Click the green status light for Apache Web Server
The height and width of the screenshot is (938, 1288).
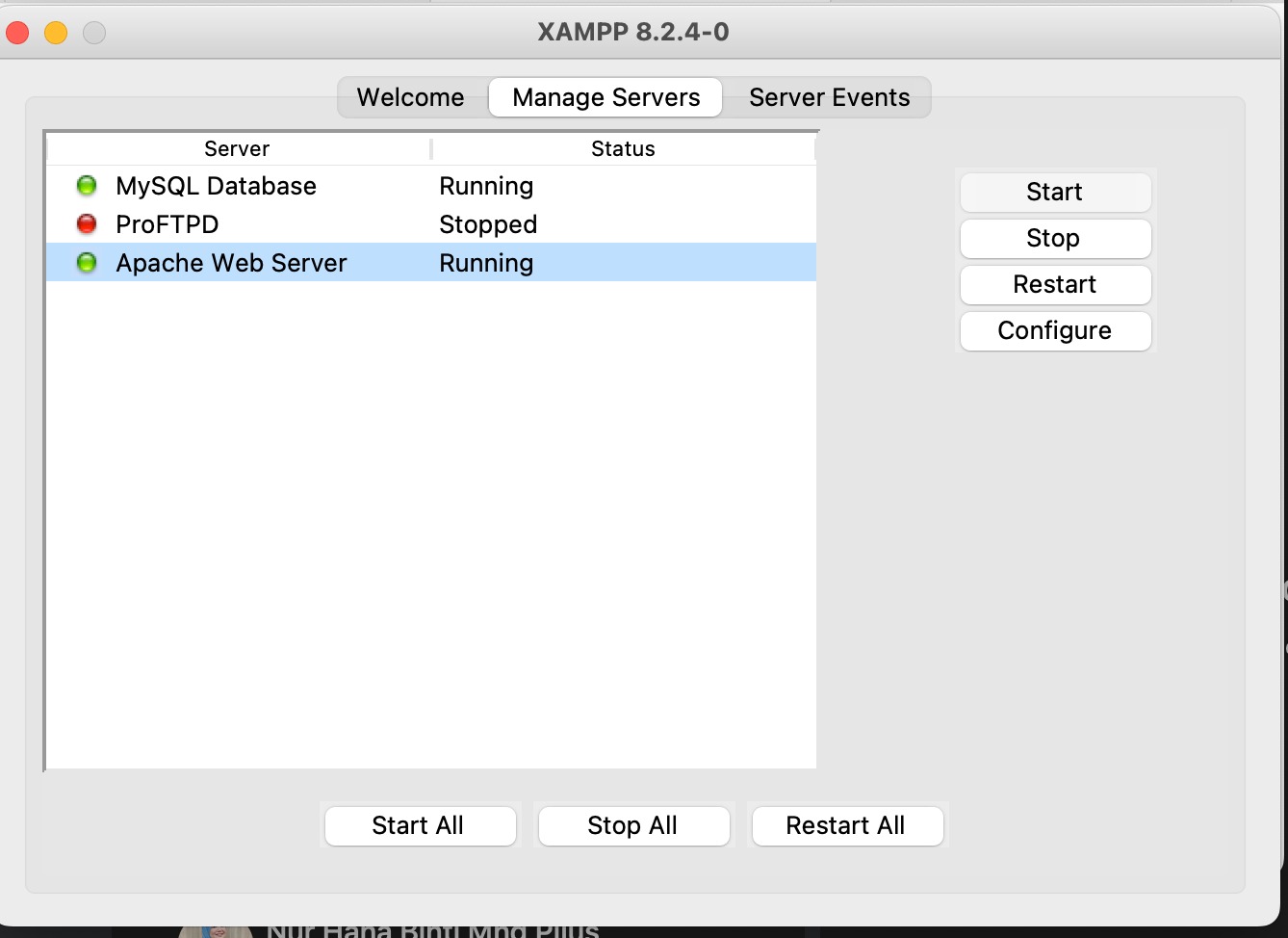coord(87,263)
